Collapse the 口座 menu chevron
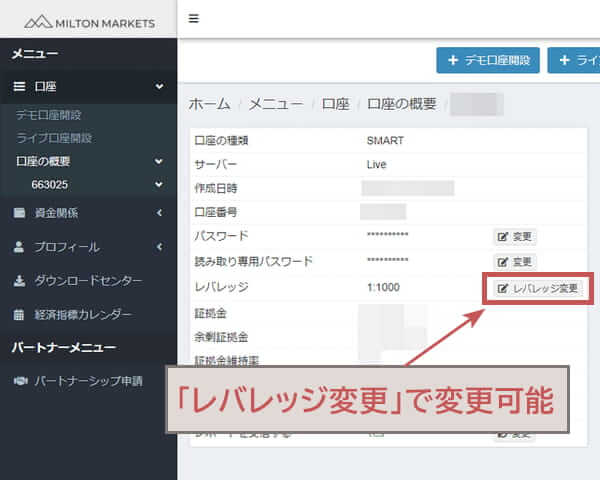600x480 pixels. [160, 87]
